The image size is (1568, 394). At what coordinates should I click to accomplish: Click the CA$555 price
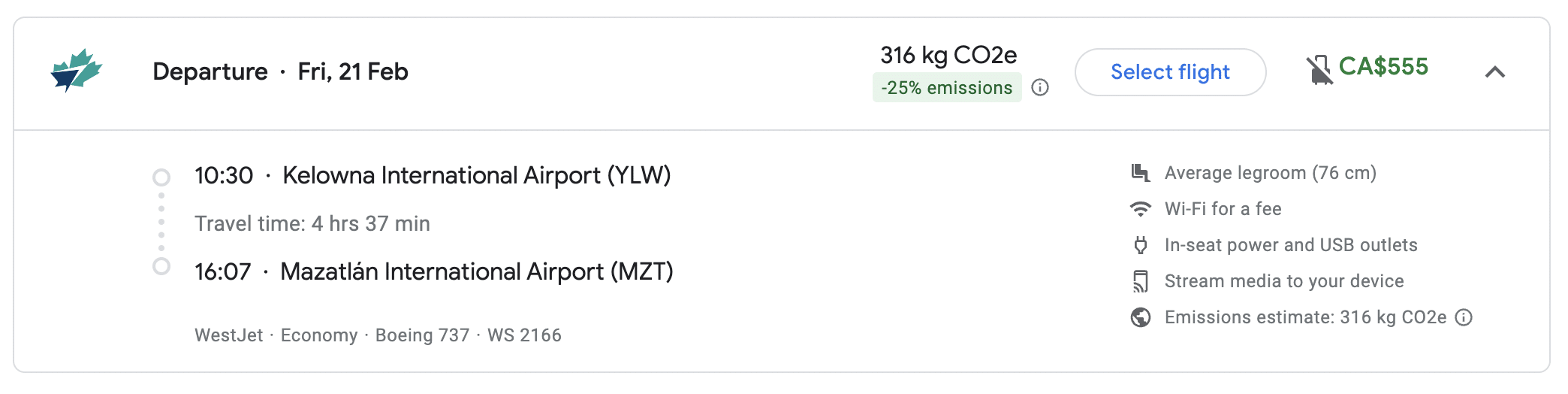(1383, 67)
